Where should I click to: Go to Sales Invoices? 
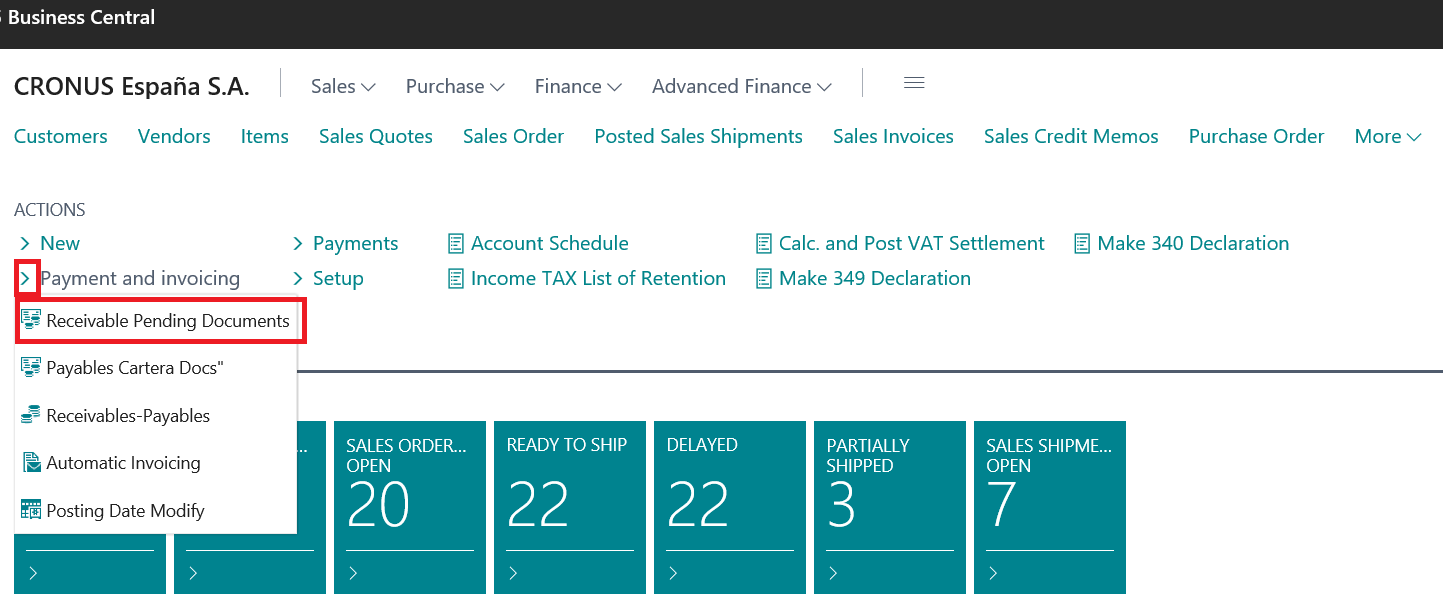click(893, 136)
